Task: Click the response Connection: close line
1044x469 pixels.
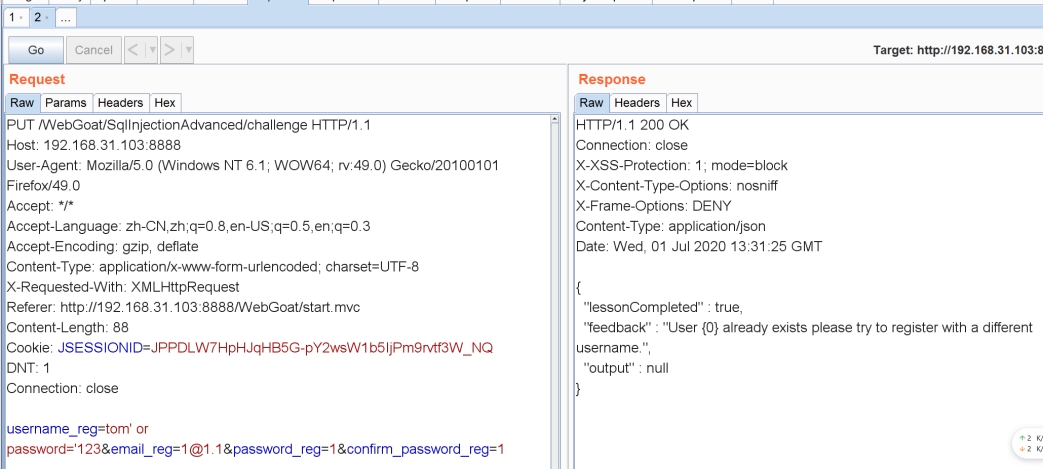Action: tap(632, 145)
